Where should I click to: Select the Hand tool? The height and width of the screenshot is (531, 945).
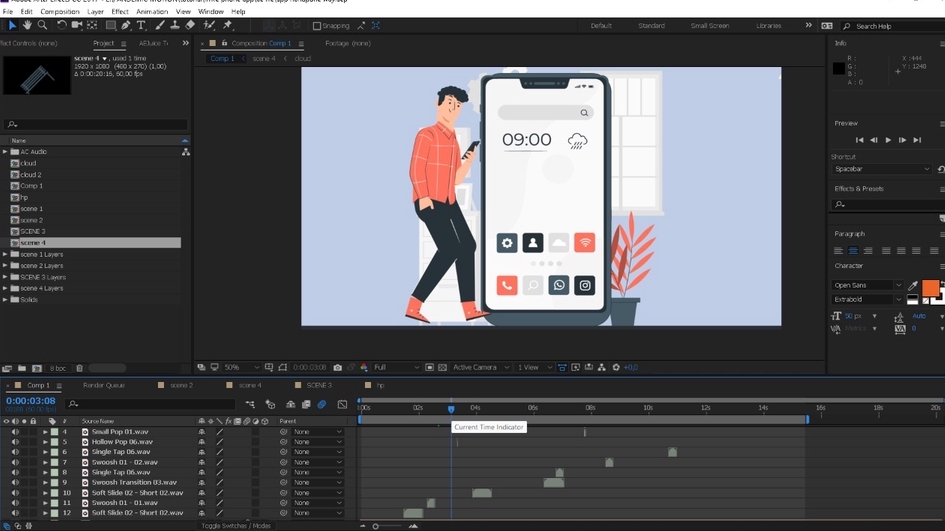pyautogui.click(x=27, y=25)
